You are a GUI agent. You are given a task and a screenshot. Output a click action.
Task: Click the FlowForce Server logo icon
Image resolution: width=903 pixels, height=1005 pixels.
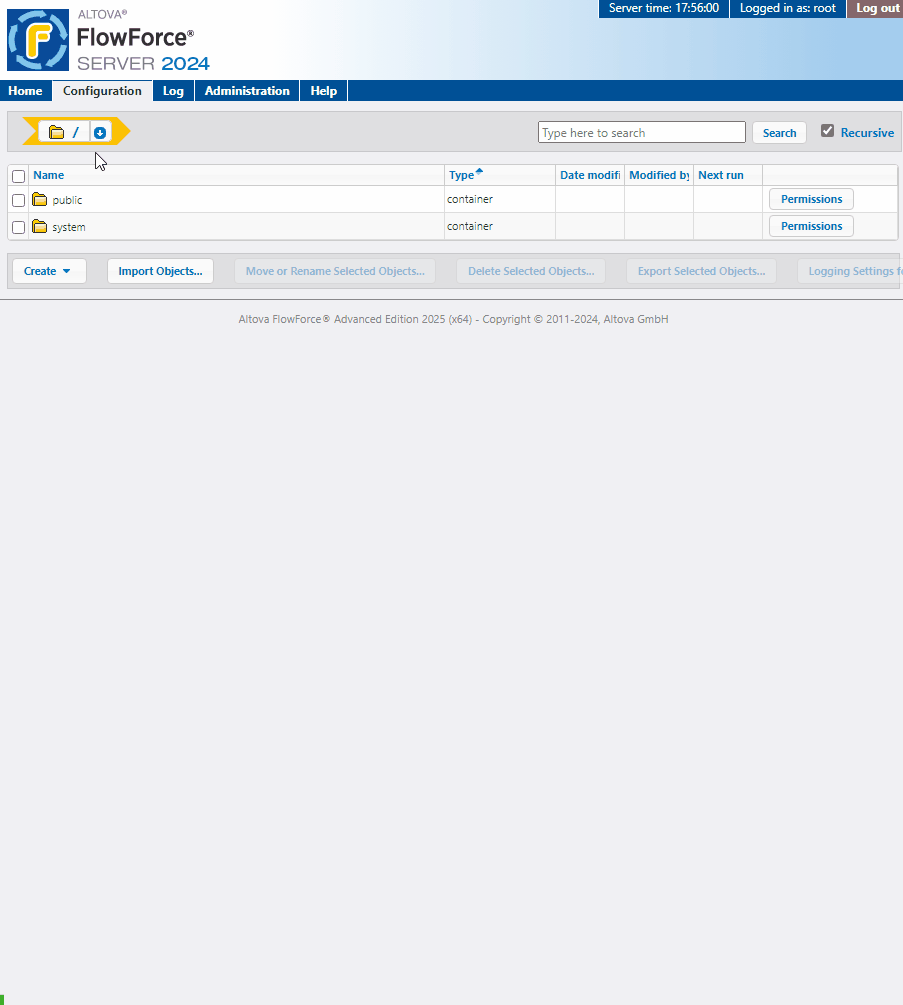pyautogui.click(x=38, y=40)
